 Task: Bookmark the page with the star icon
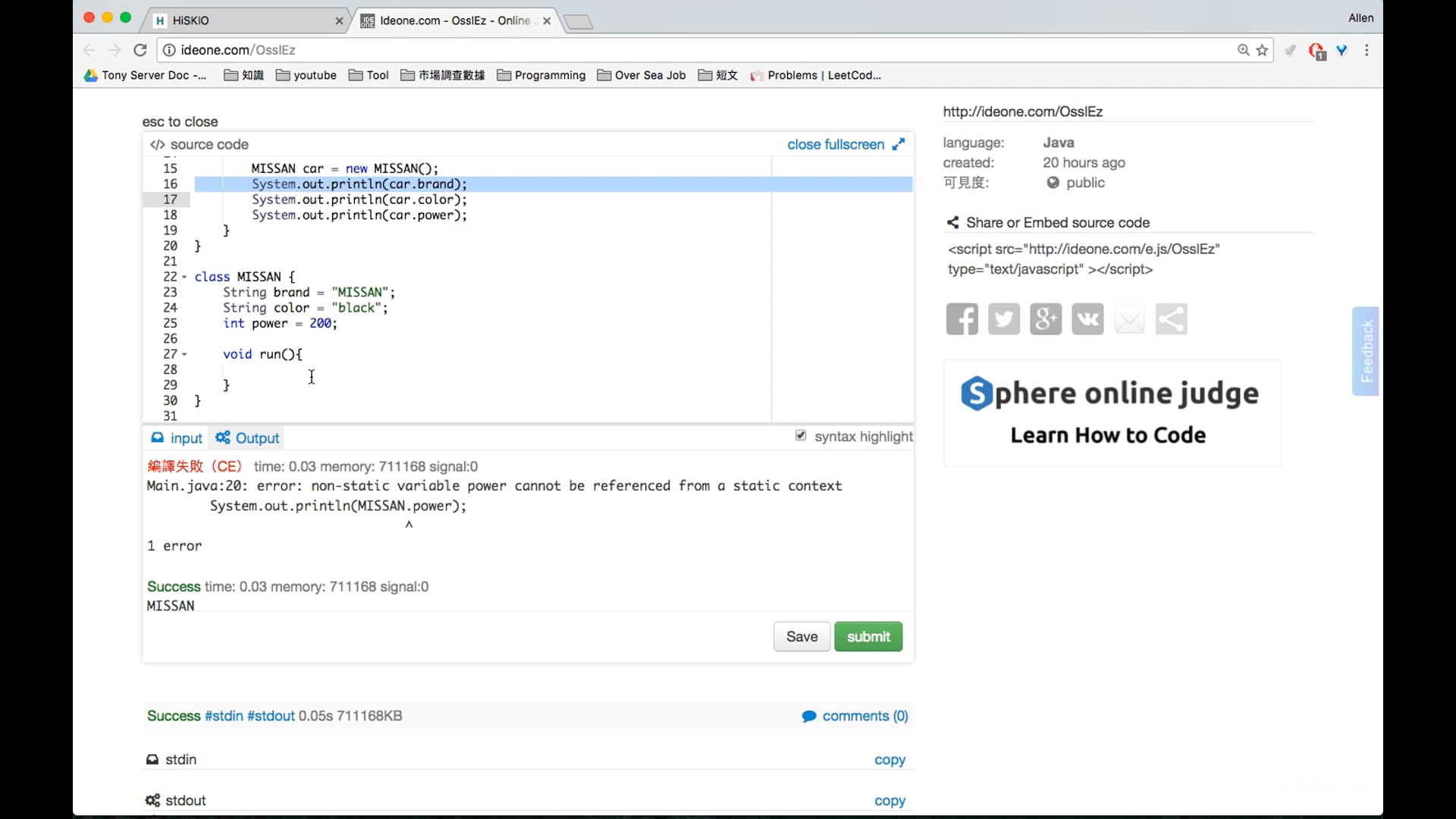tap(1262, 50)
